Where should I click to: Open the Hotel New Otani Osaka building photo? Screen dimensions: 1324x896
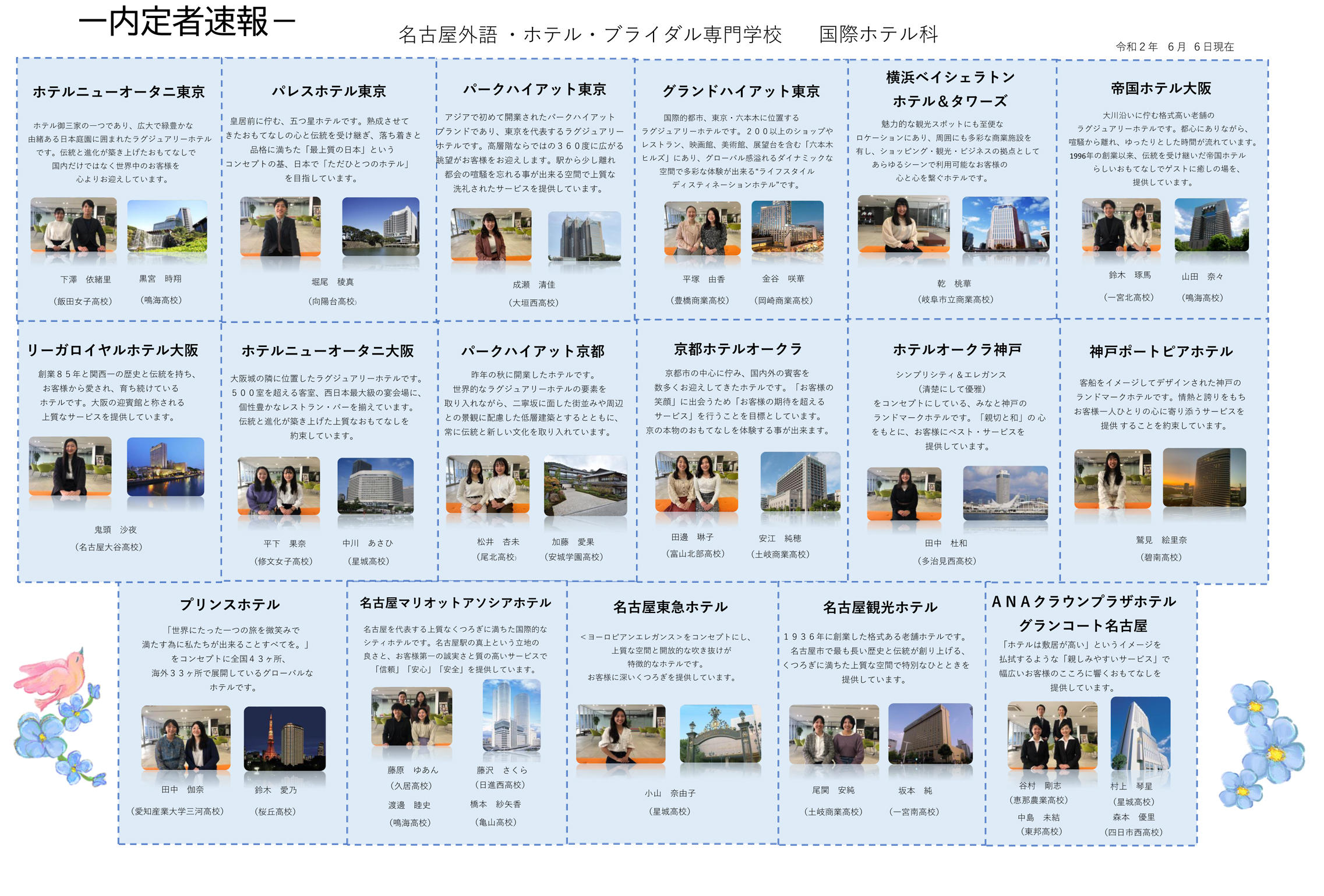(375, 486)
